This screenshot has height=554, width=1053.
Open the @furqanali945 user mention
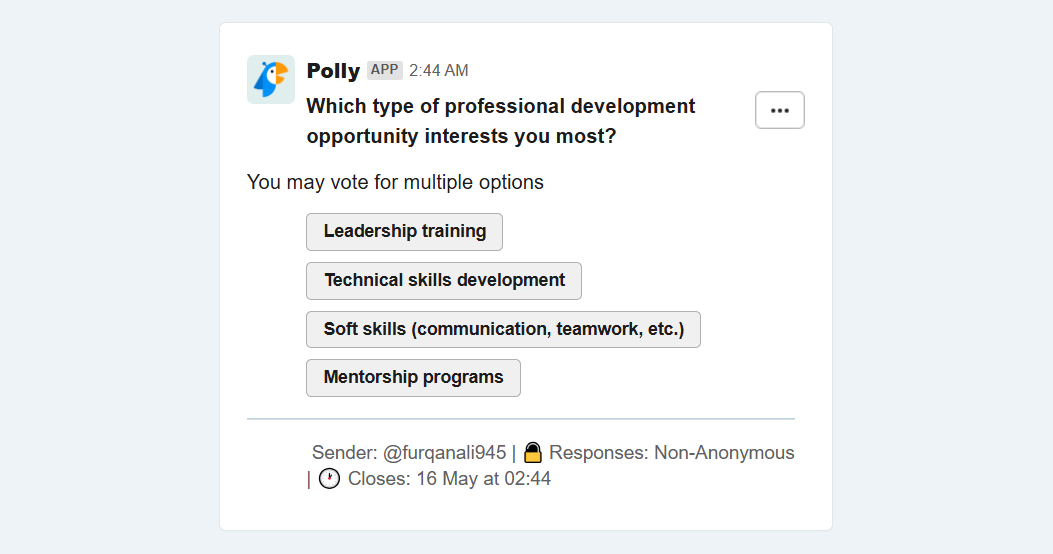[444, 453]
